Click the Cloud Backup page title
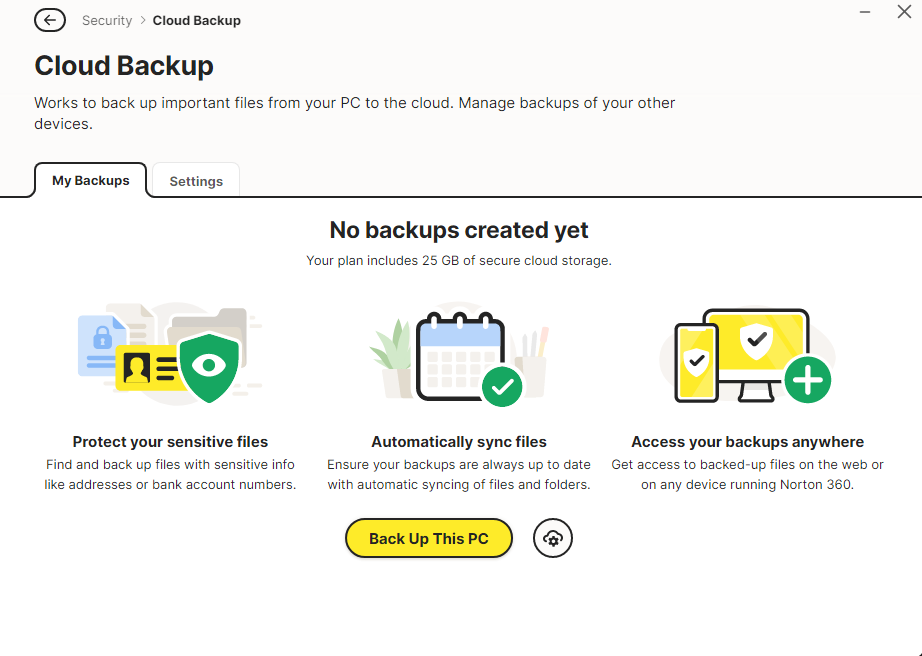922x656 pixels. [124, 66]
